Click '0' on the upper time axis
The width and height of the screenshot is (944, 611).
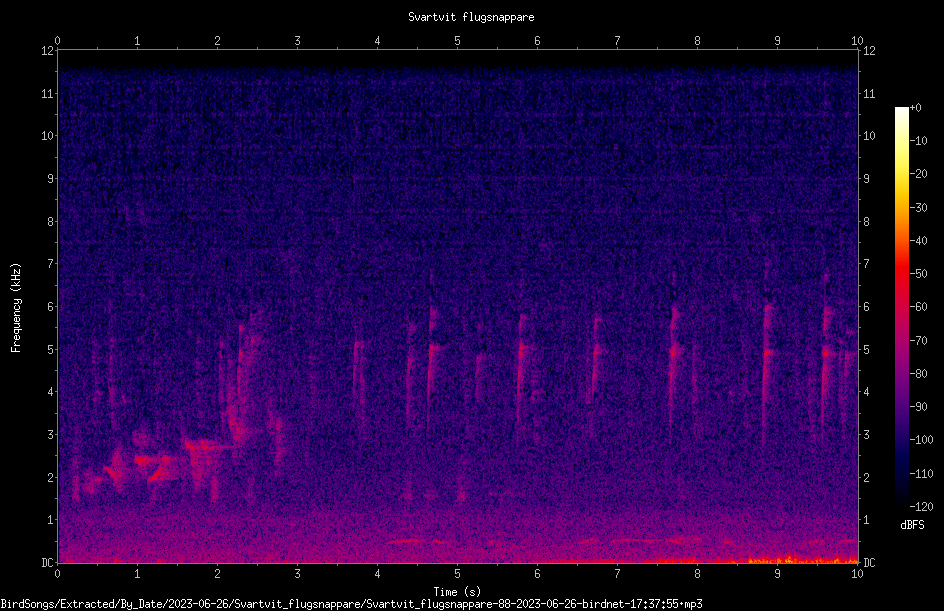(x=57, y=41)
